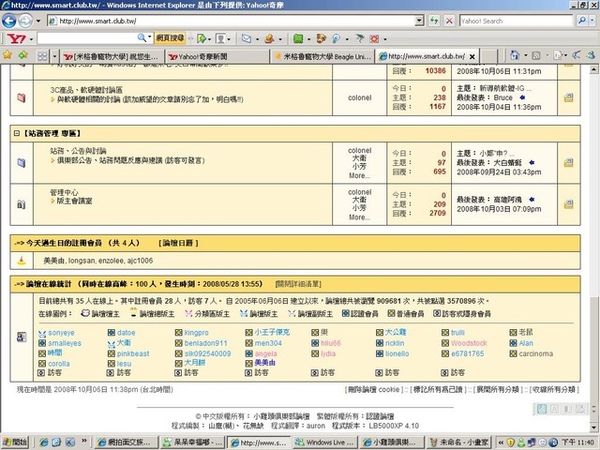This screenshot has width=600, height=450.
Task: Click the birthday cake icon
Action: (x=21, y=261)
